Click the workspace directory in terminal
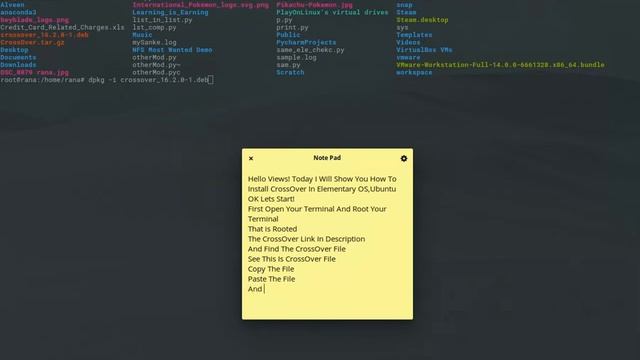Screen dimensions: 640x360 pos(414,73)
